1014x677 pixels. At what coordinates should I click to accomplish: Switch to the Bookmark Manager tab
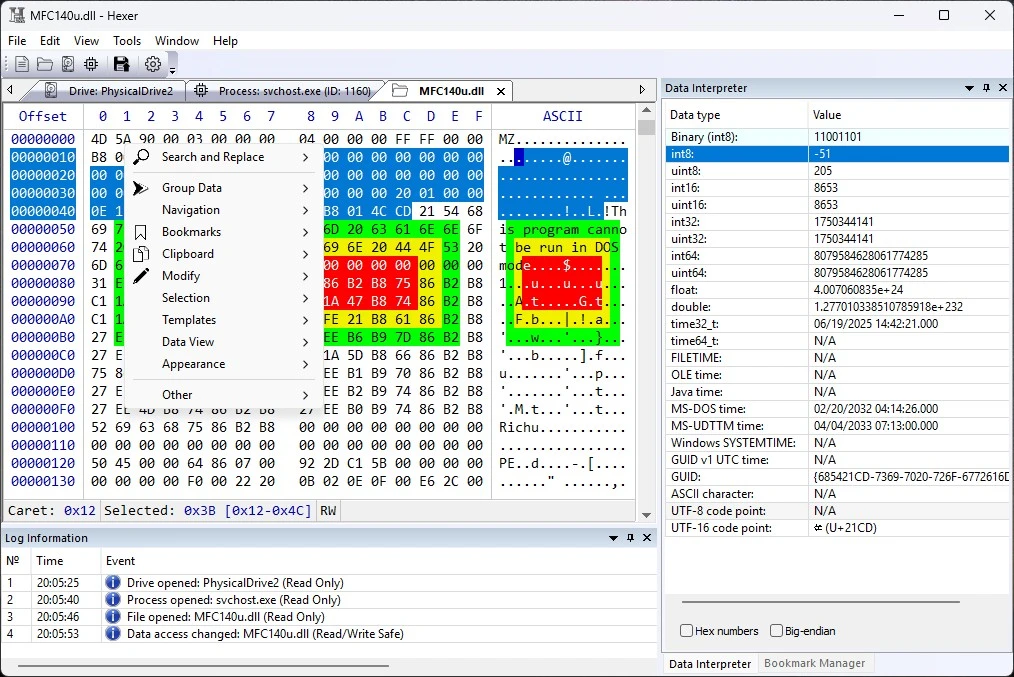click(814, 663)
